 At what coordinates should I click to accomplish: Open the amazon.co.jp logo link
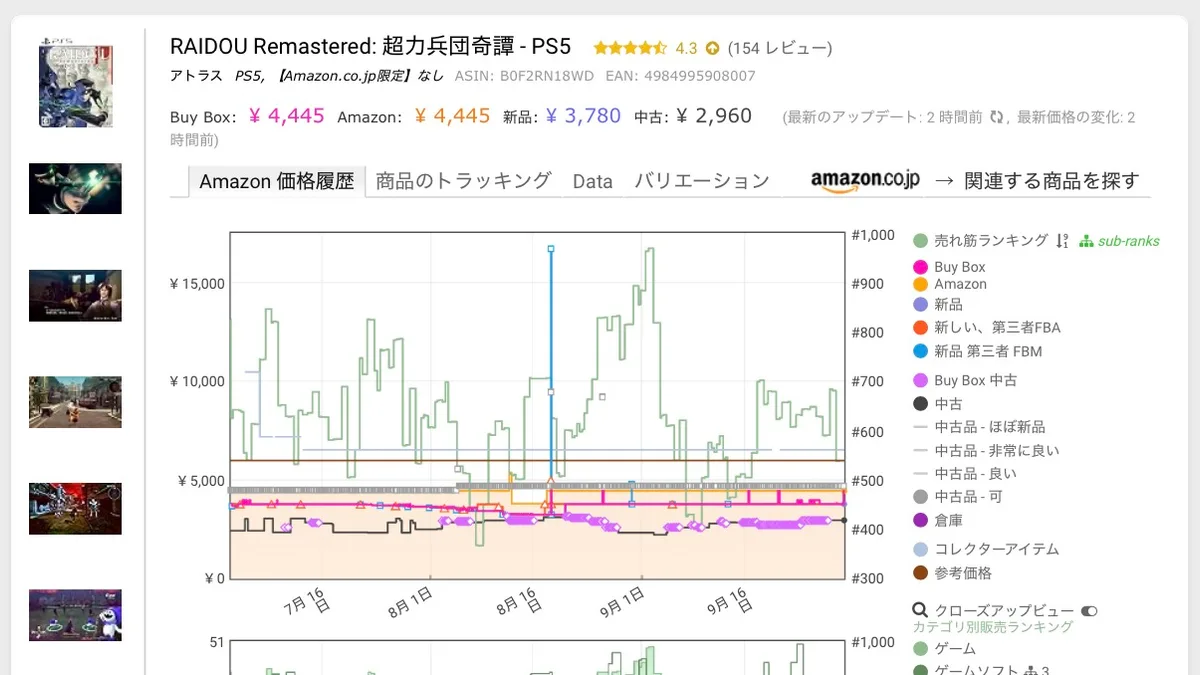click(865, 180)
